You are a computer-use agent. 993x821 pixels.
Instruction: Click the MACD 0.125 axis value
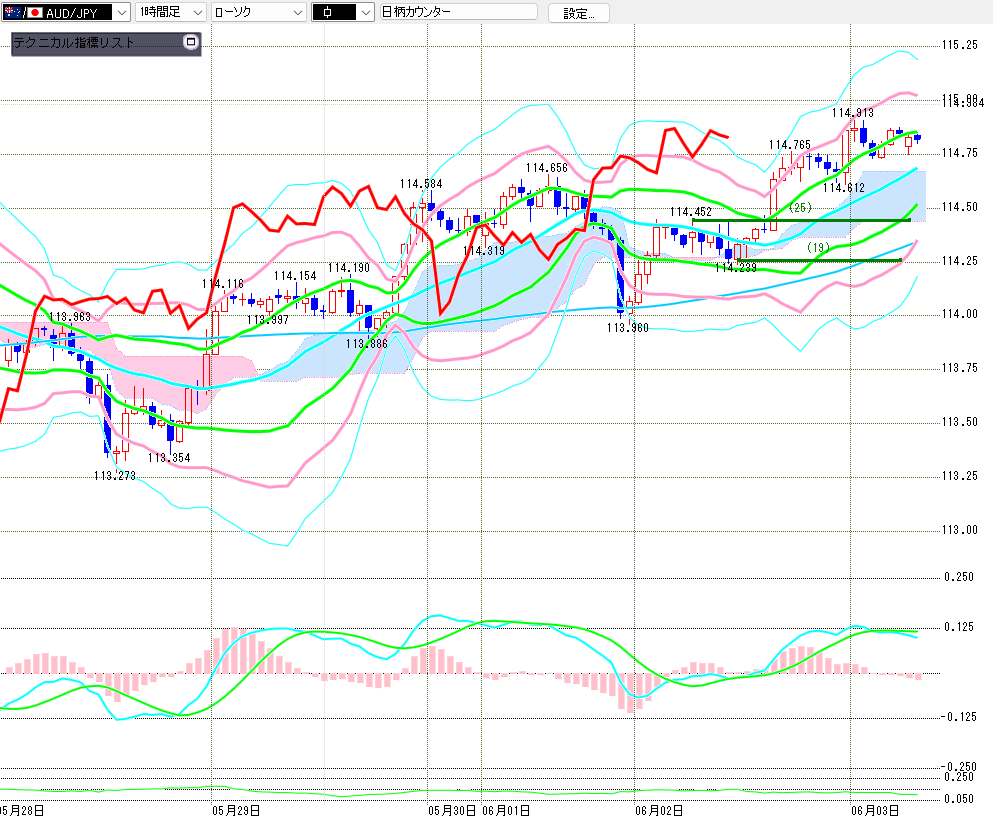(959, 627)
